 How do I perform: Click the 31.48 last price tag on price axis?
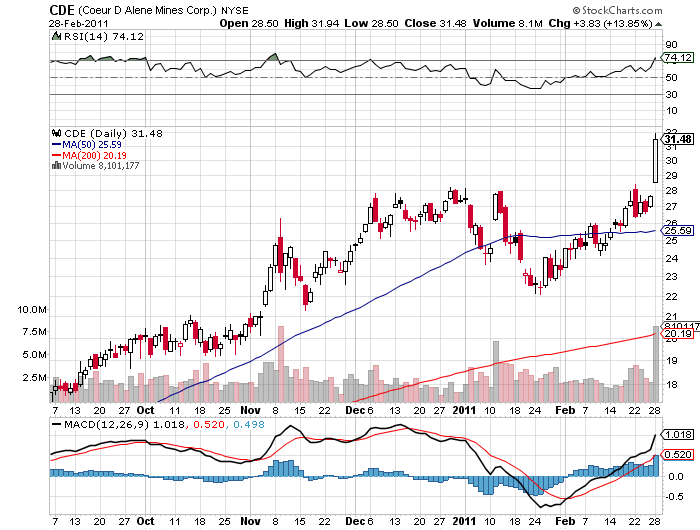pyautogui.click(x=678, y=139)
